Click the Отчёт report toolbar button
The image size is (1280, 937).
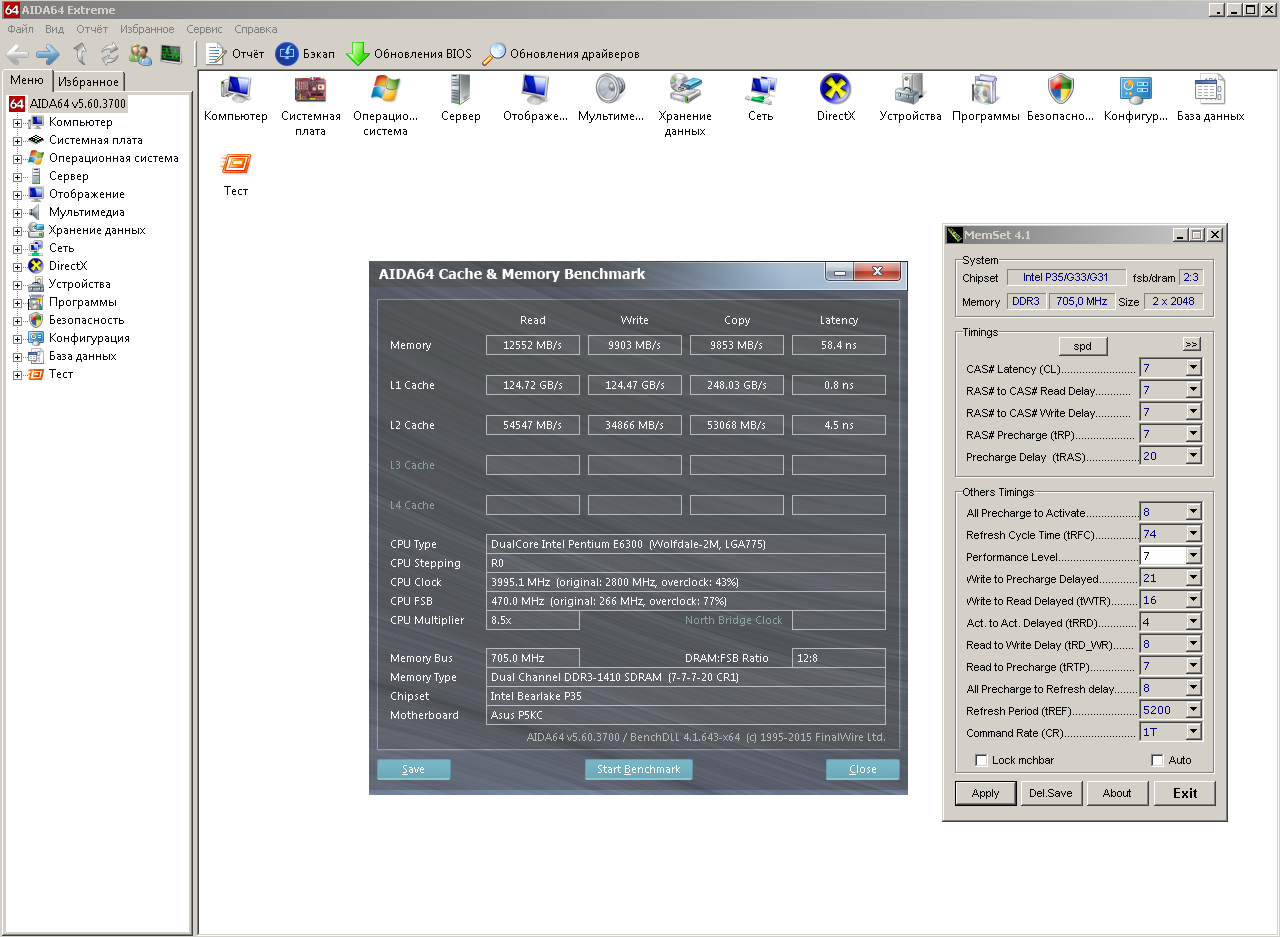tap(235, 54)
